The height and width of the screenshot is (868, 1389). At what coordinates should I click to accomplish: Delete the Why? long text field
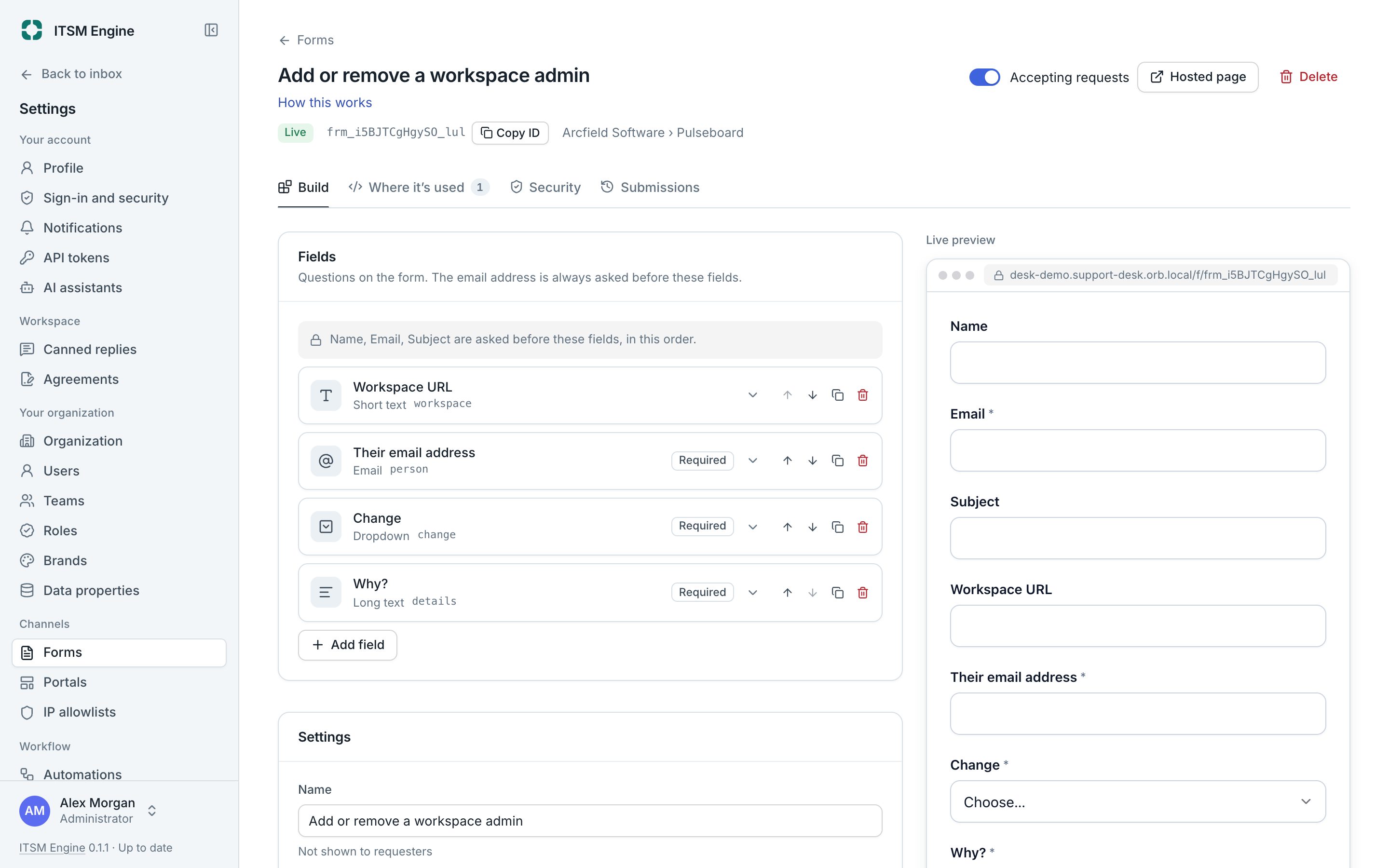pyautogui.click(x=862, y=593)
